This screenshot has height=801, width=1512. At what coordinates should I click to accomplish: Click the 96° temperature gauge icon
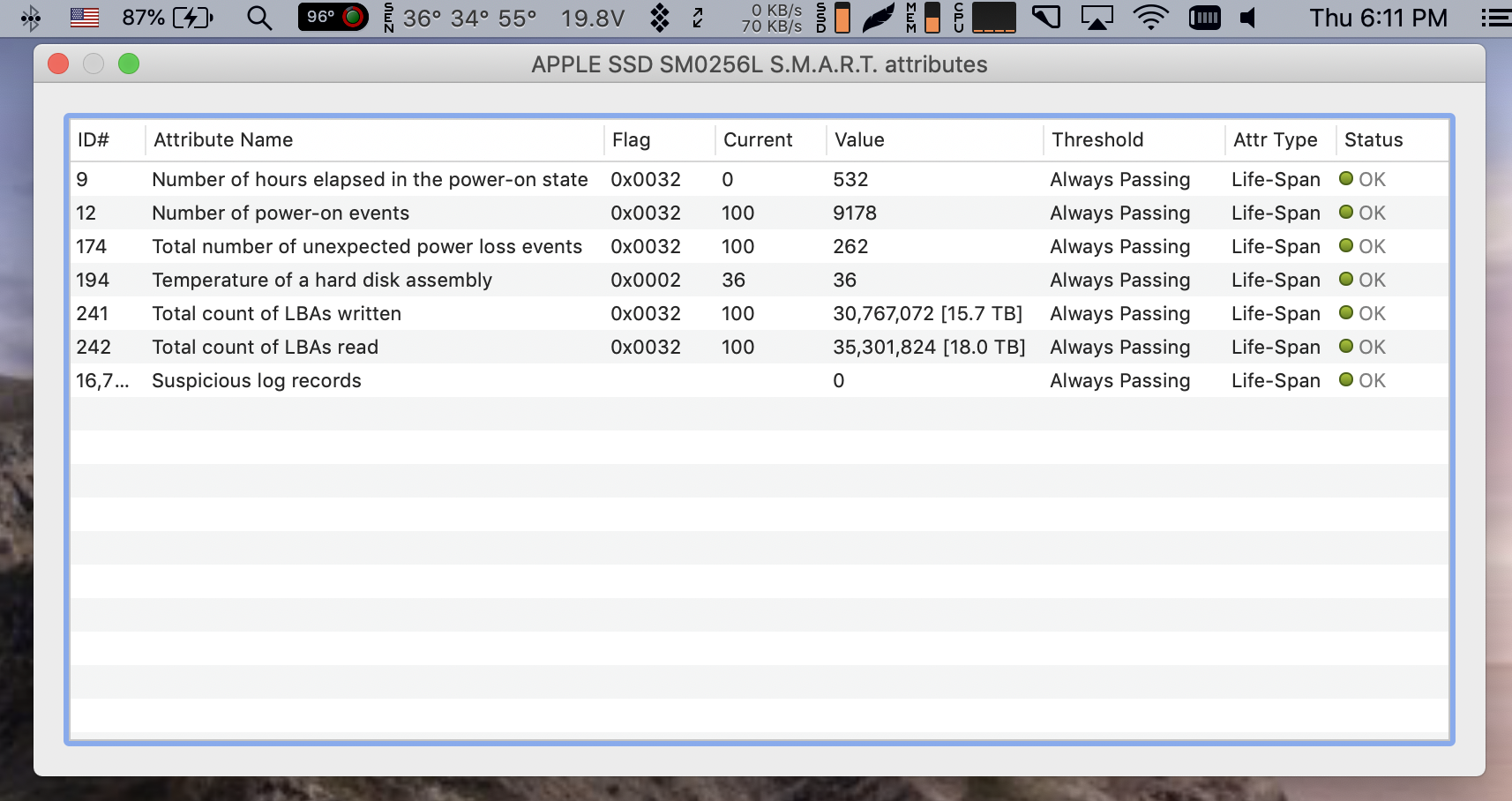[x=333, y=17]
